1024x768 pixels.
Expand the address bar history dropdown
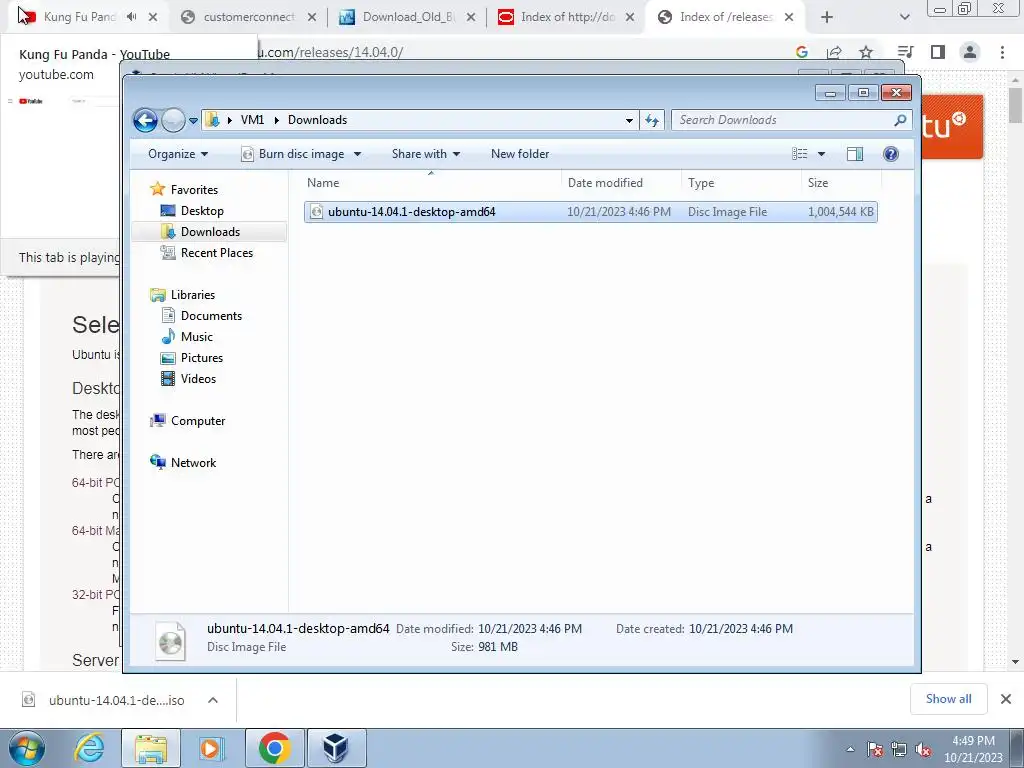coord(629,120)
